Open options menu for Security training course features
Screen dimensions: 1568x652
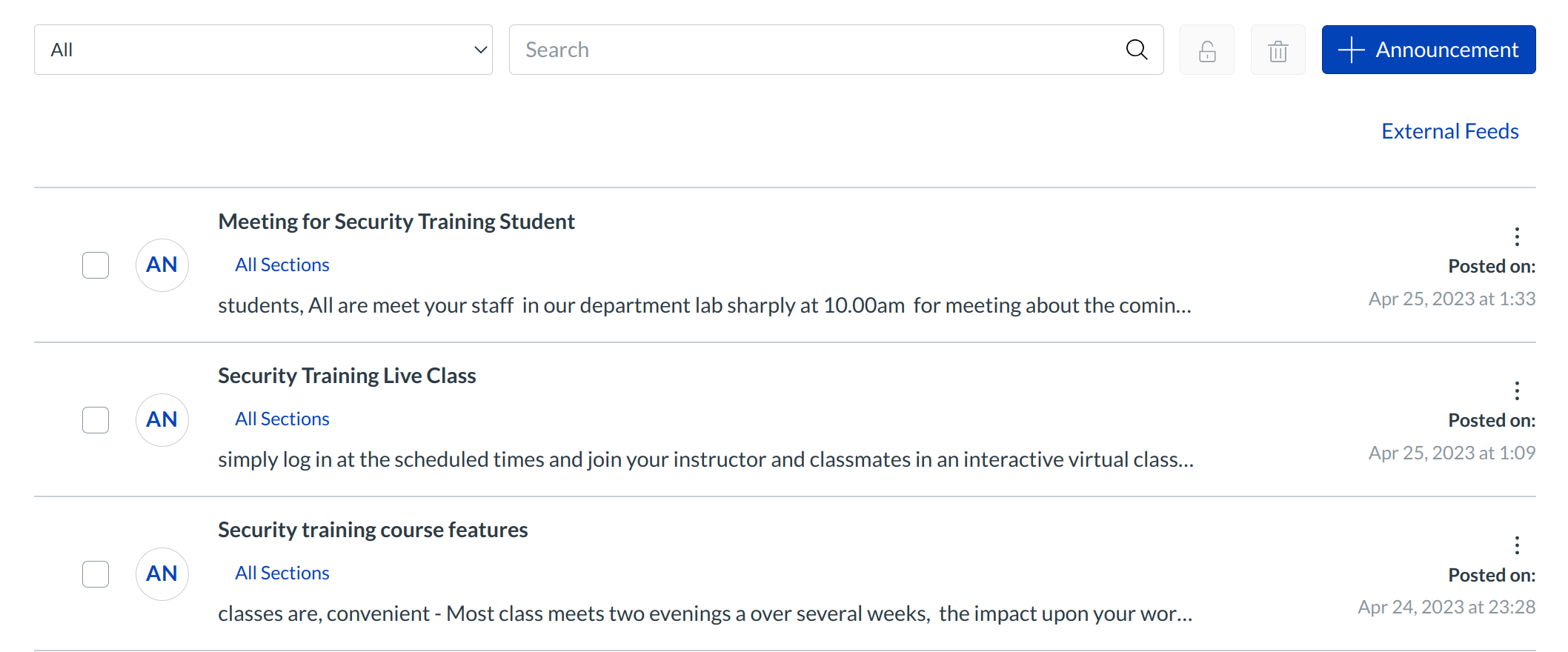coord(1517,545)
